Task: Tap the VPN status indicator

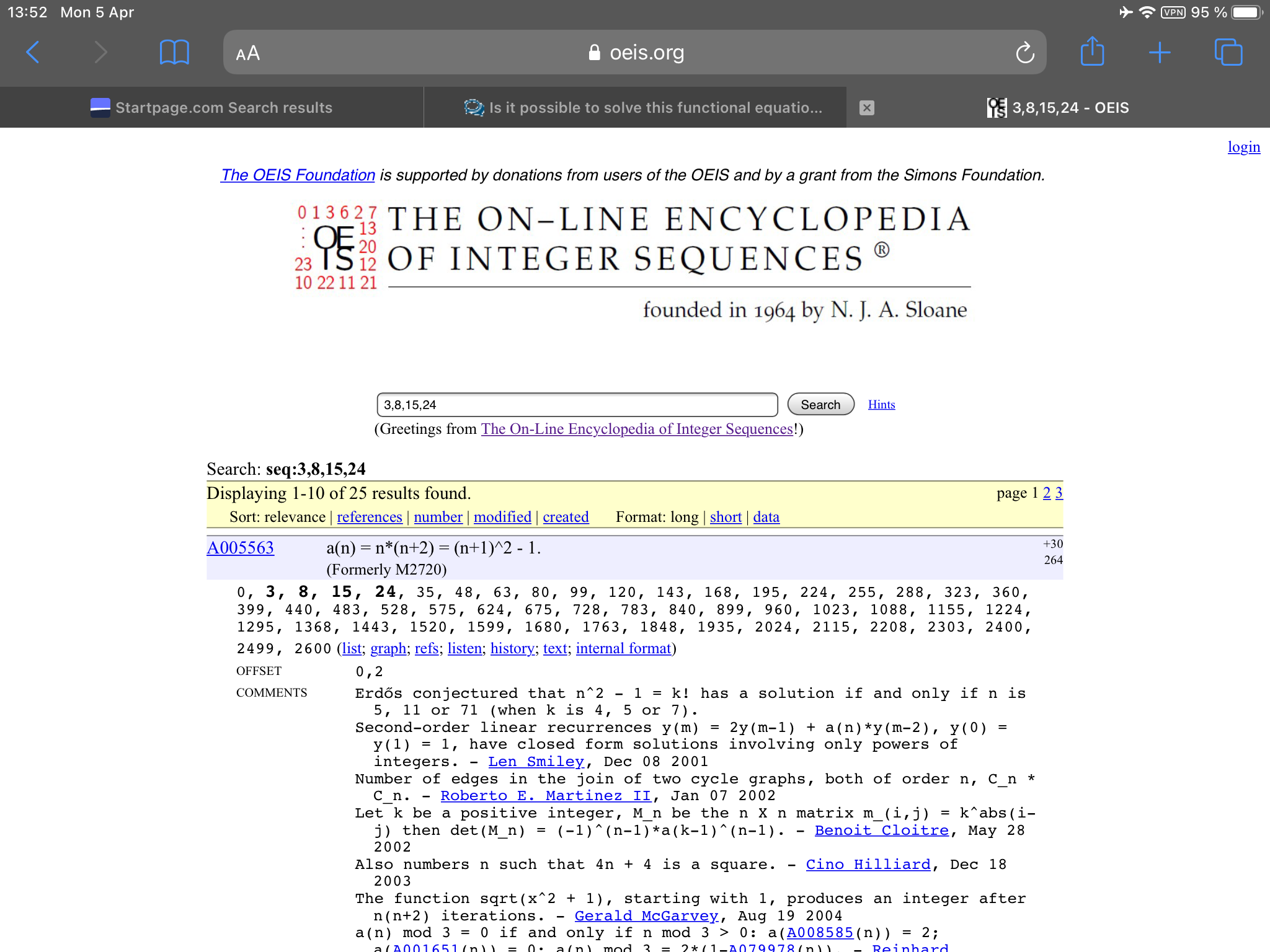Action: [1173, 12]
